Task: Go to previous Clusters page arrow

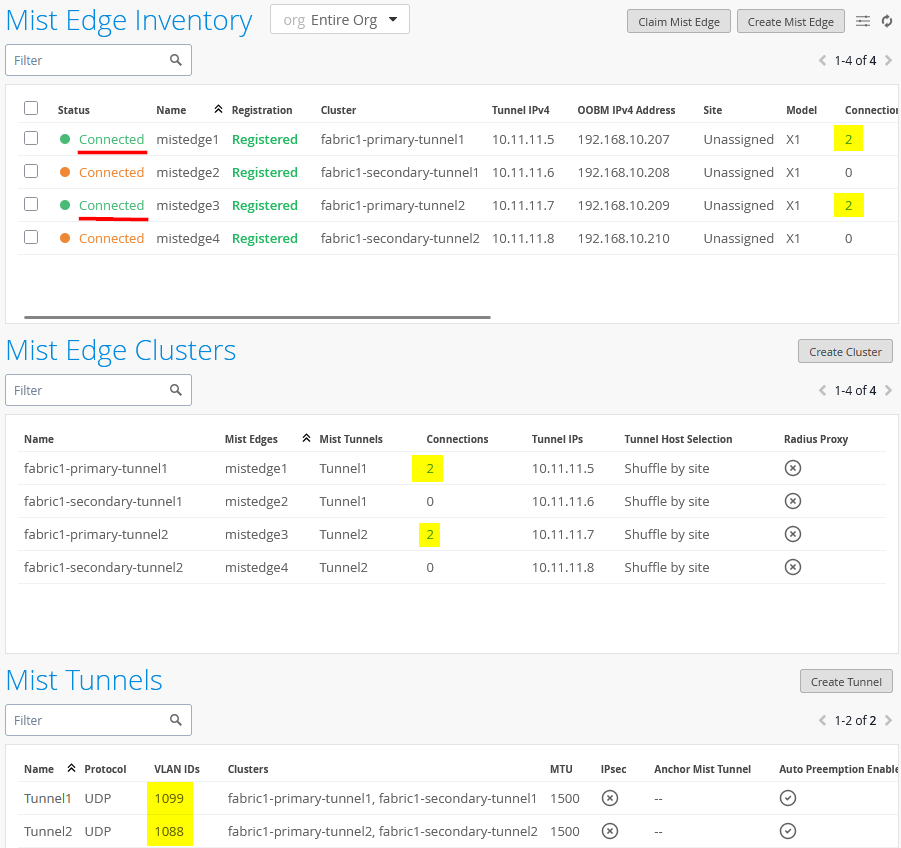Action: [x=822, y=391]
